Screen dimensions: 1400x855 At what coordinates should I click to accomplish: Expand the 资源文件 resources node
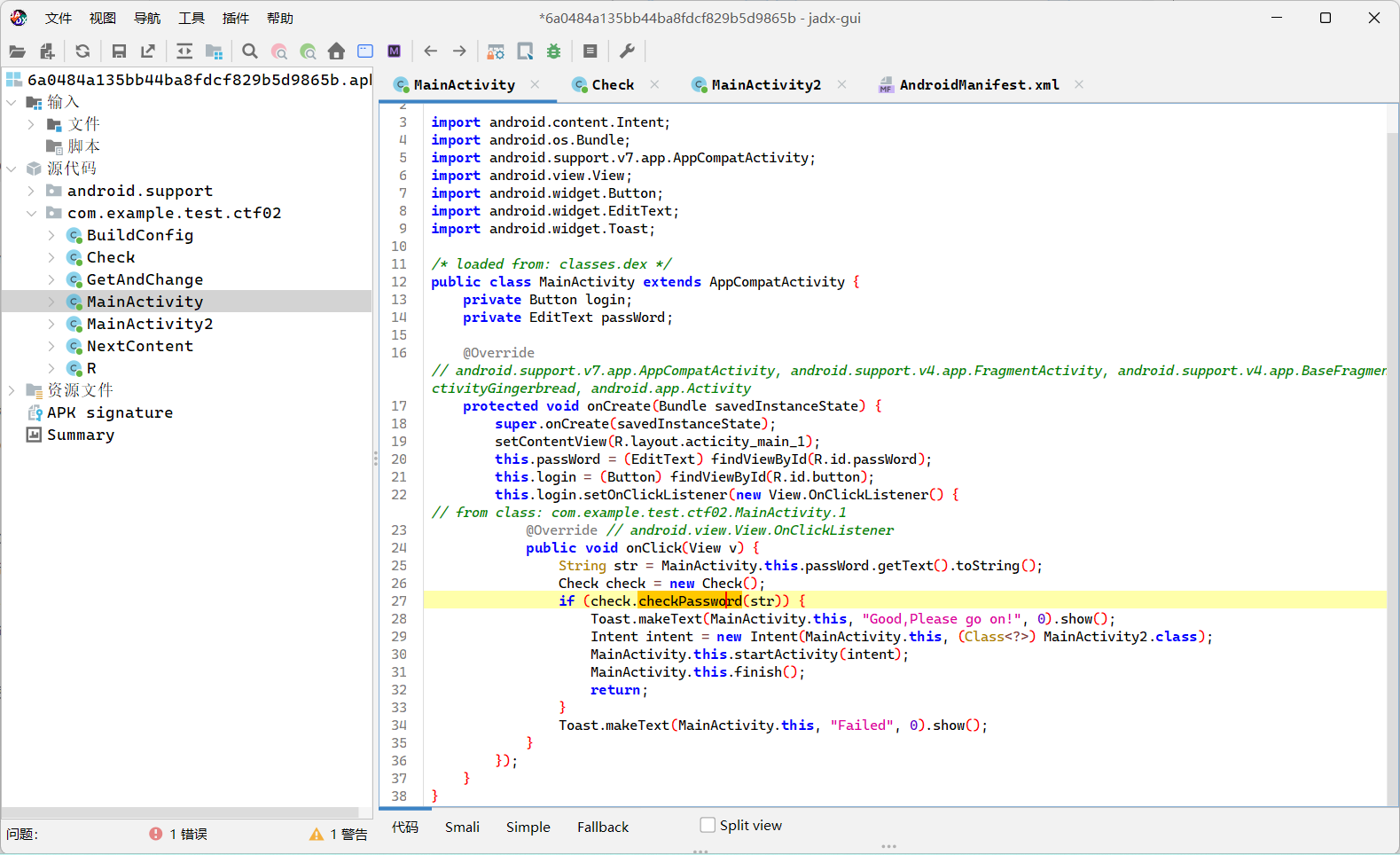point(12,390)
